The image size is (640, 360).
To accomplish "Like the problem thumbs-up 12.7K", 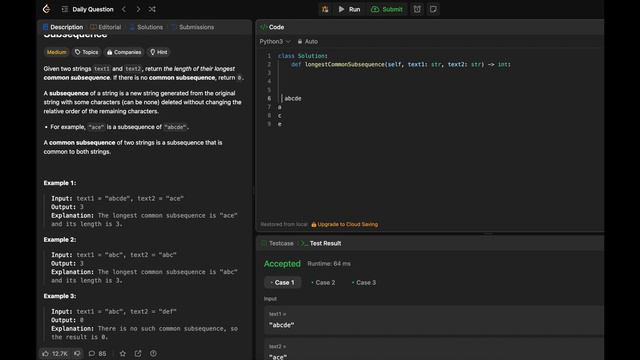I will [x=55, y=353].
